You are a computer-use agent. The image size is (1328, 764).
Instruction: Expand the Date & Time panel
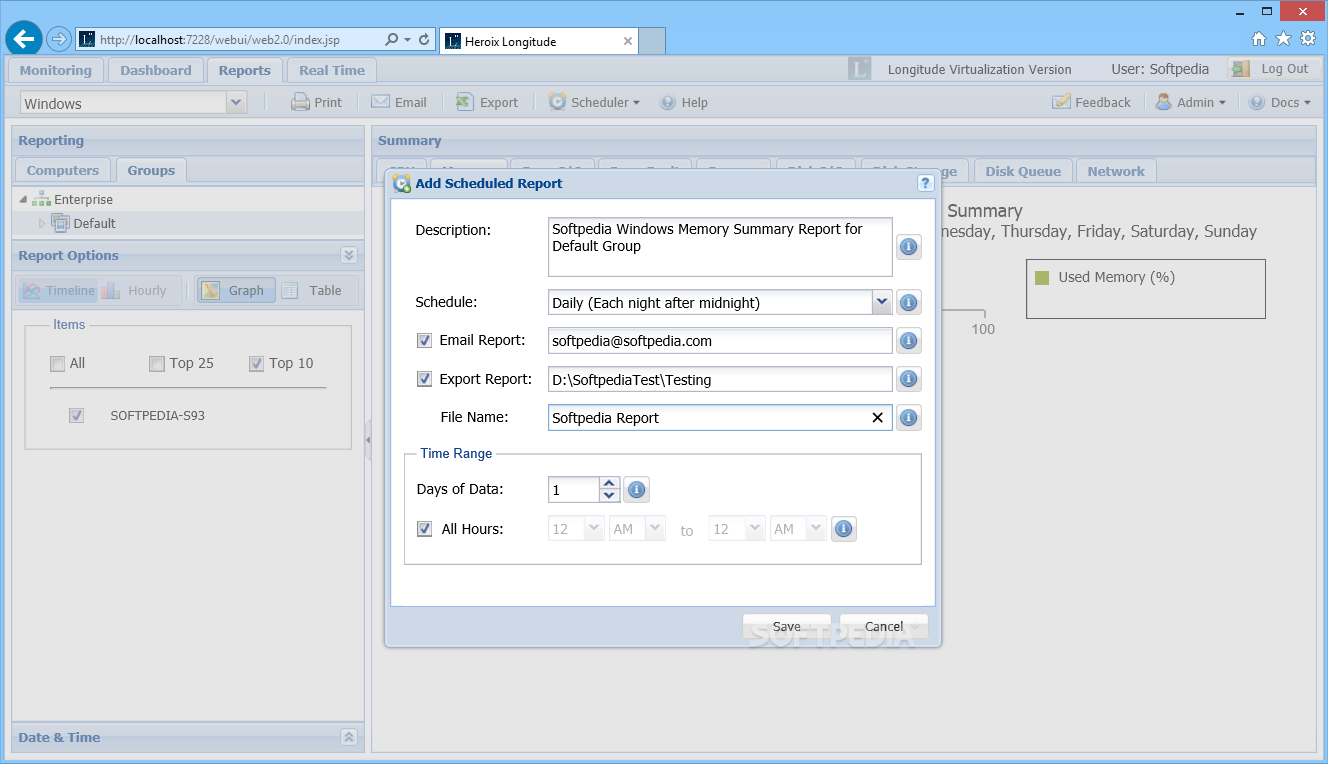[348, 737]
